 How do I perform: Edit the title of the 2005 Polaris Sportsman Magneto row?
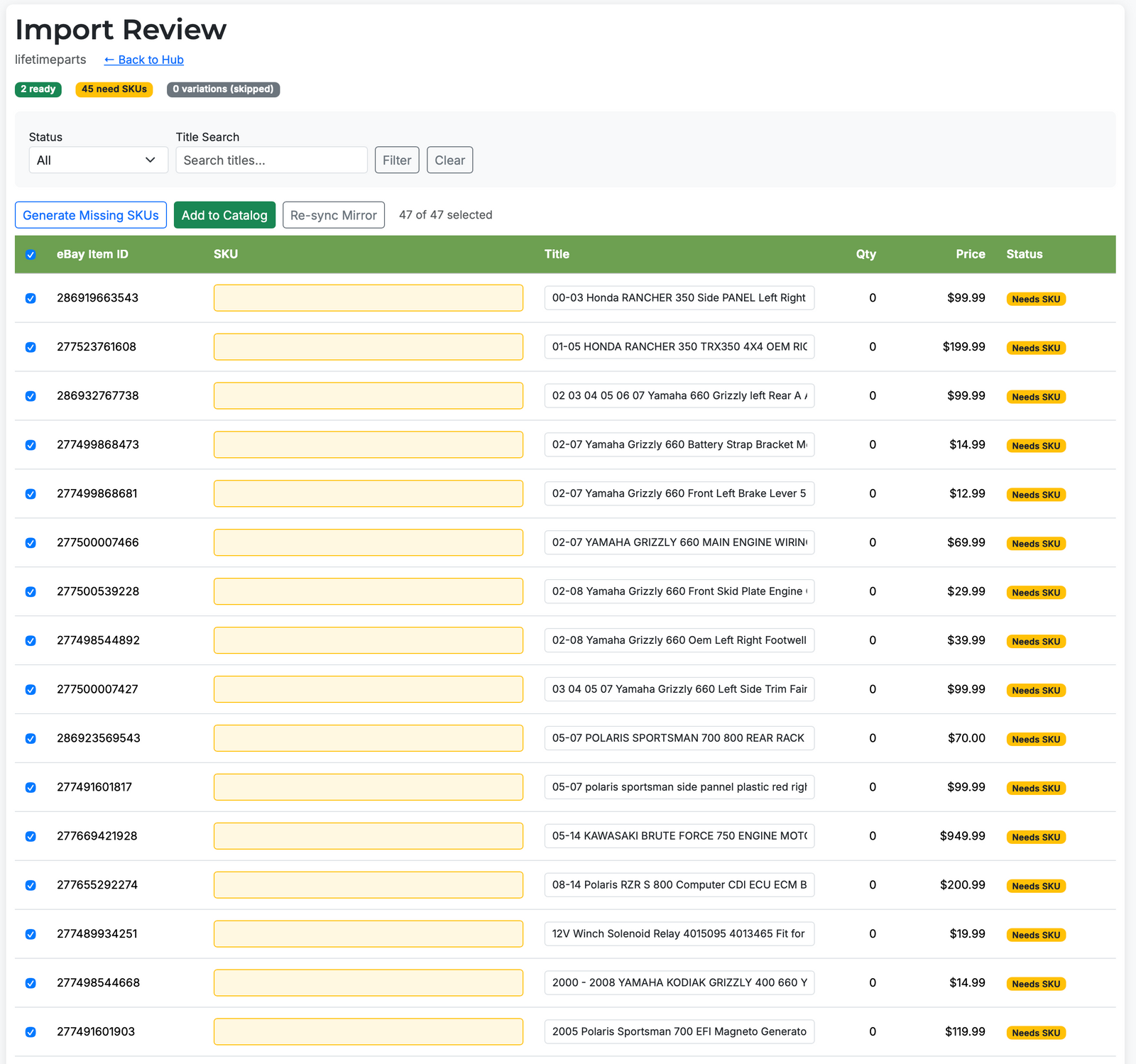pyautogui.click(x=679, y=1031)
